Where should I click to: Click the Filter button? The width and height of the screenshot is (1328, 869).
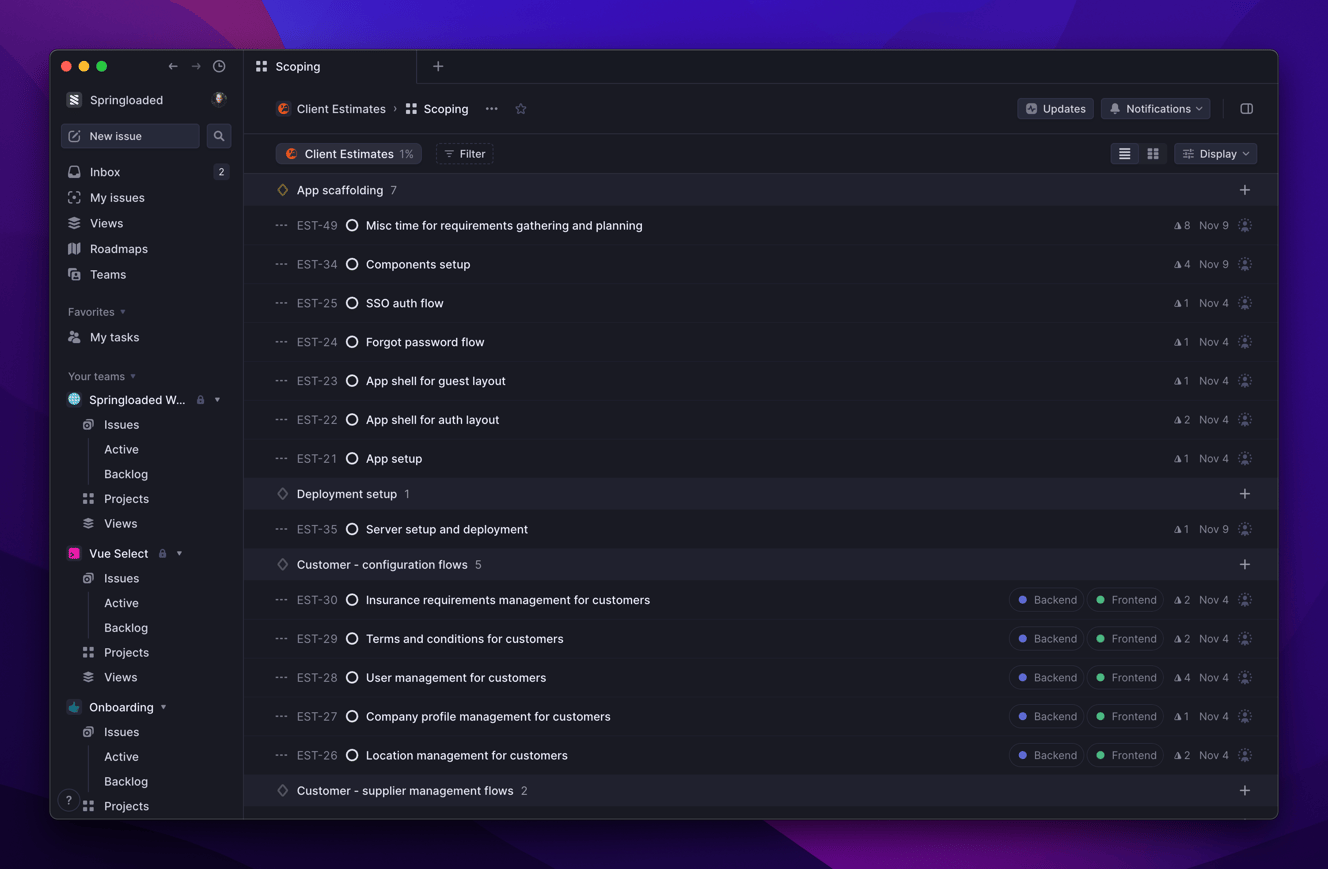[x=465, y=154]
